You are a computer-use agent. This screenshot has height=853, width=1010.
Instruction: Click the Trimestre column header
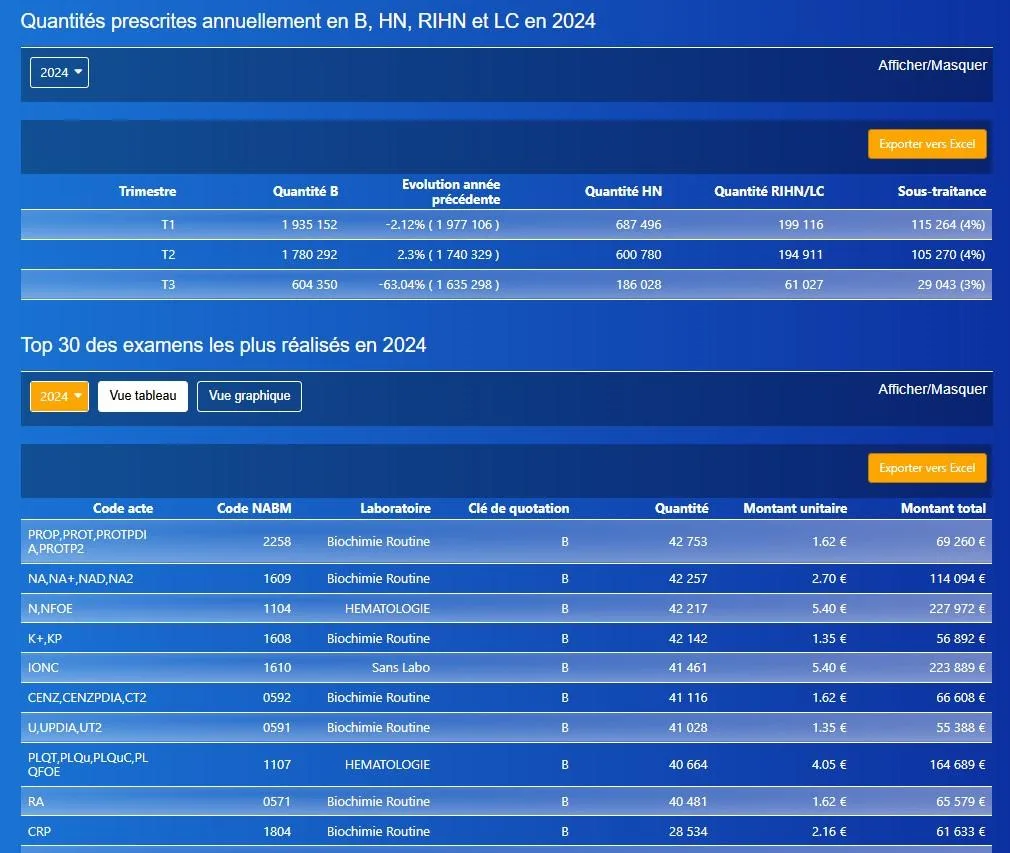click(148, 191)
